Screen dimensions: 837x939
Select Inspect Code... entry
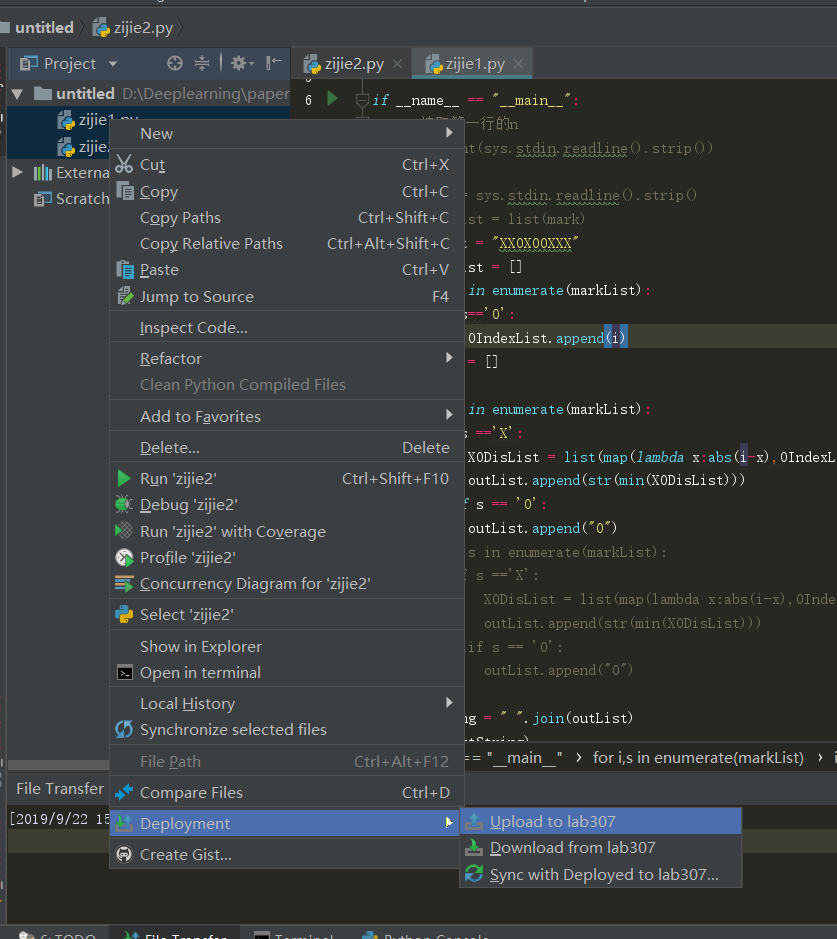pos(287,328)
